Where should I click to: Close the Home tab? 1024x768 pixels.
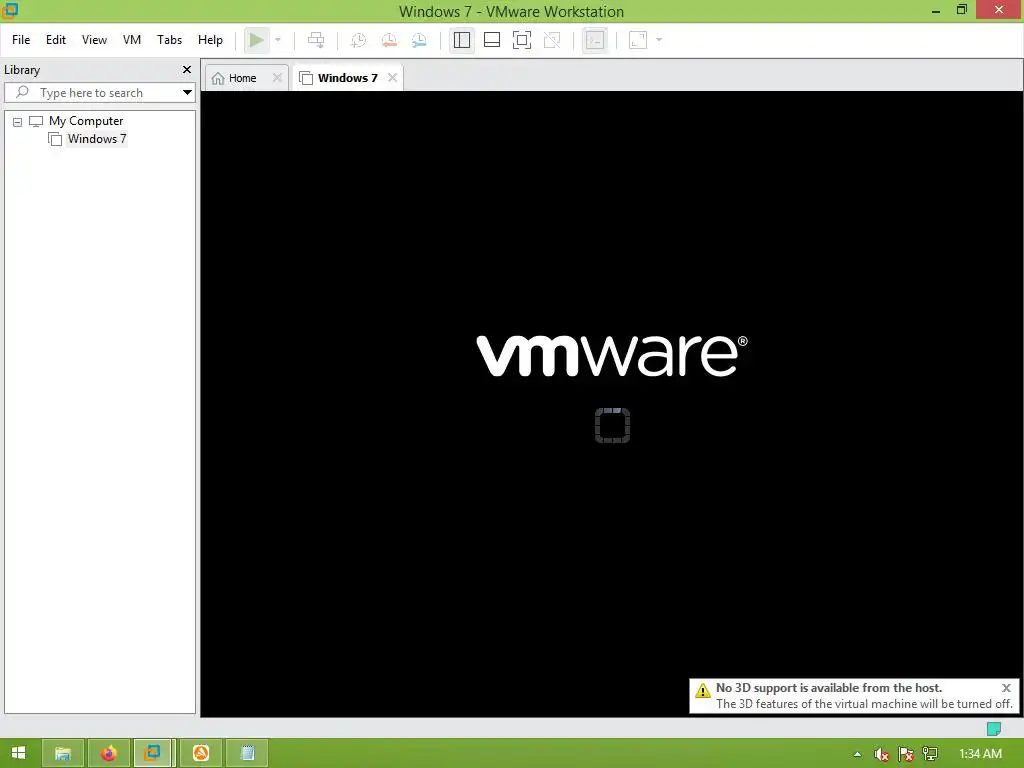pyautogui.click(x=277, y=78)
